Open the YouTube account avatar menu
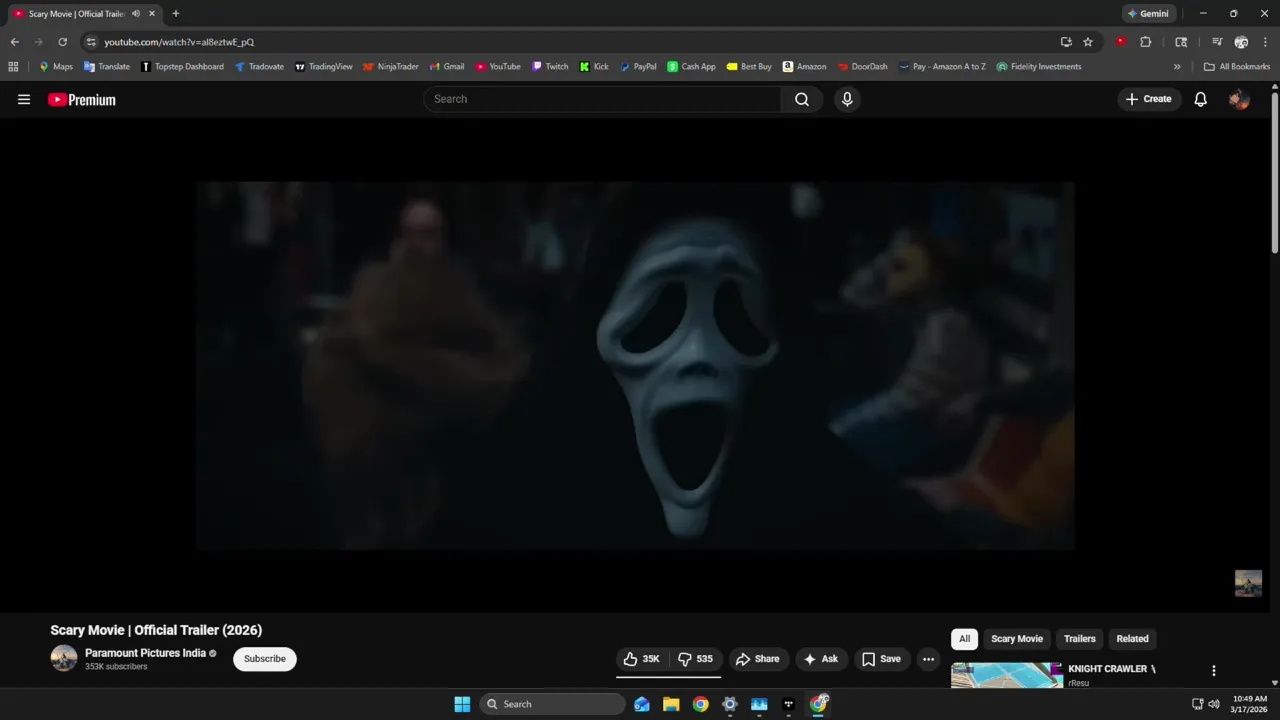Image resolution: width=1280 pixels, height=720 pixels. pos(1239,99)
